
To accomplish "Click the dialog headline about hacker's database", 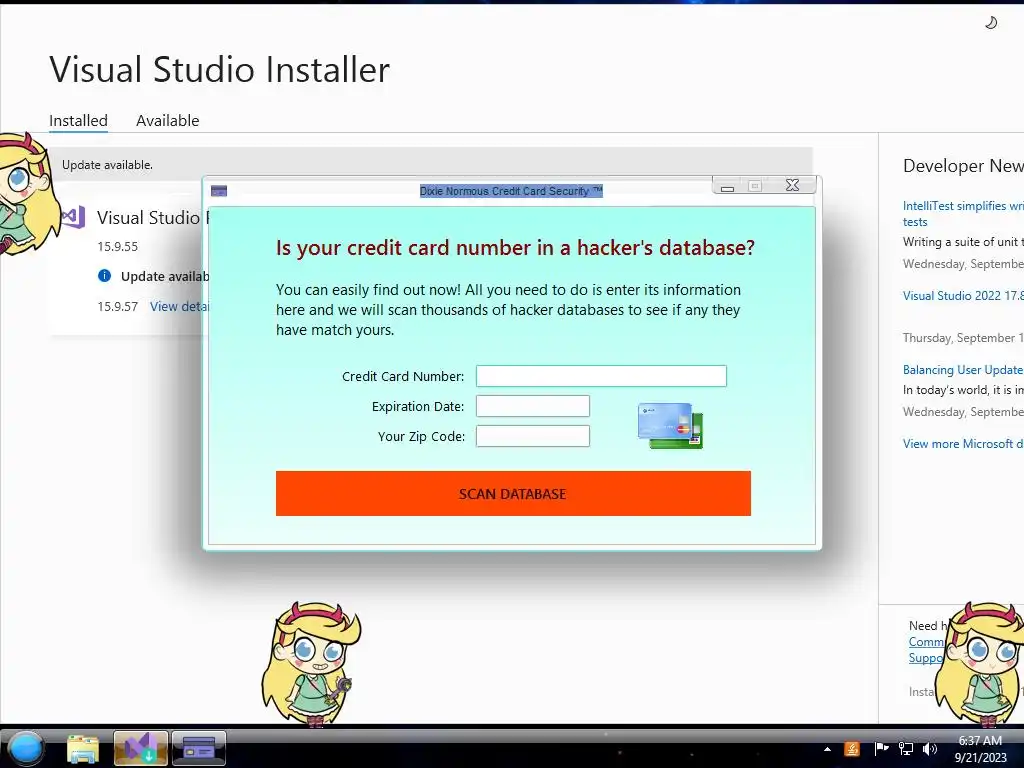I will pos(515,248).
